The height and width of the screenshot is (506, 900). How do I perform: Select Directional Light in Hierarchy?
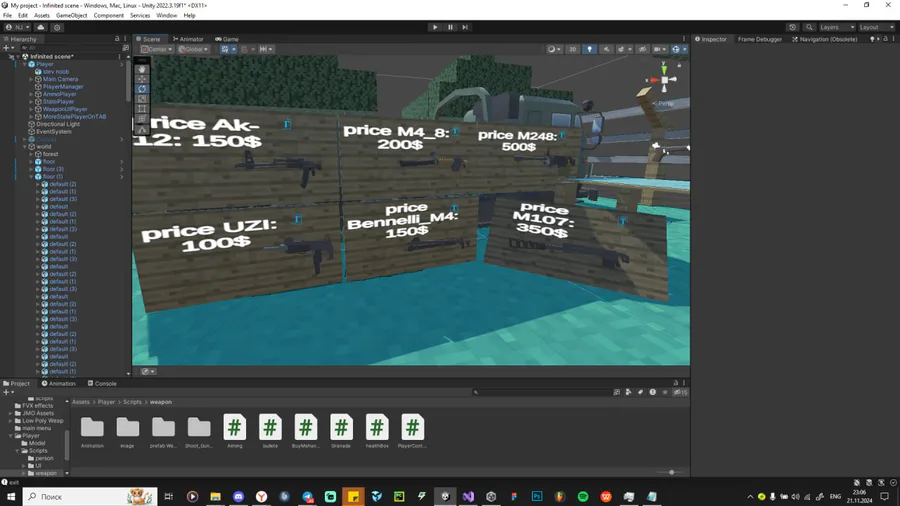[x=57, y=124]
